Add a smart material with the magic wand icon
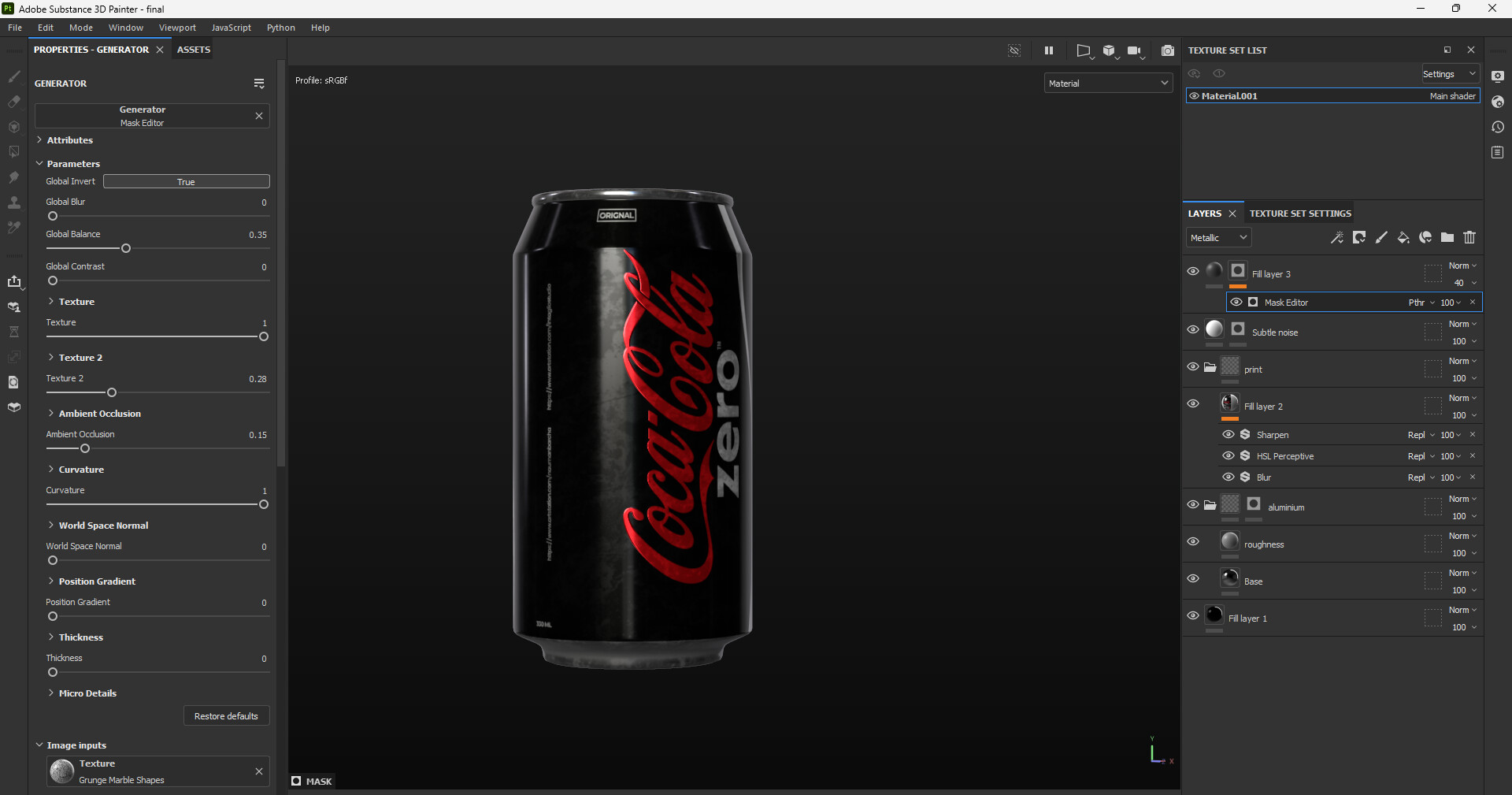The height and width of the screenshot is (795, 1512). pos(1337,237)
